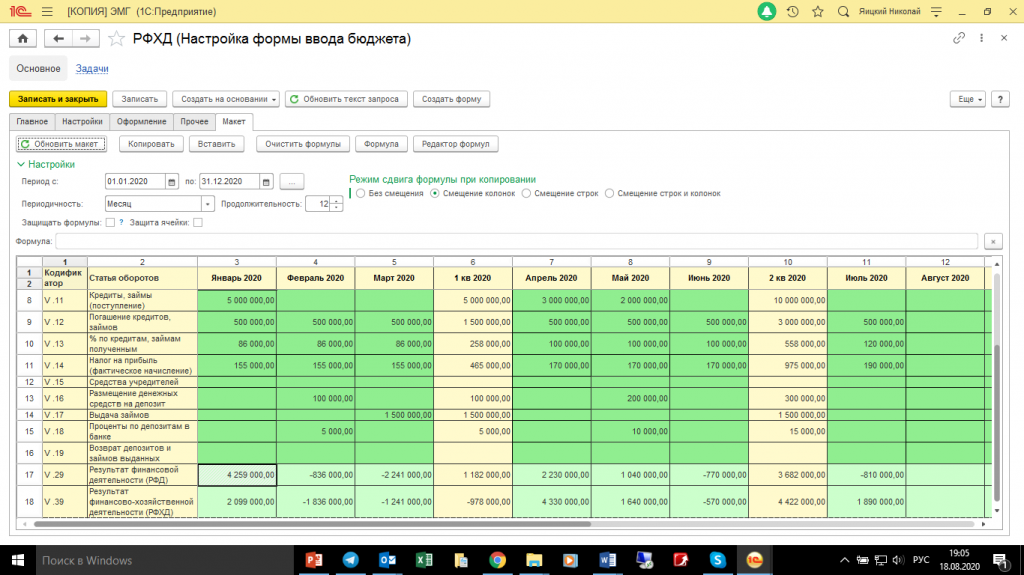This screenshot has height=575, width=1024.
Task: Click the horizontal scrollbar of the table
Action: click(x=312, y=524)
